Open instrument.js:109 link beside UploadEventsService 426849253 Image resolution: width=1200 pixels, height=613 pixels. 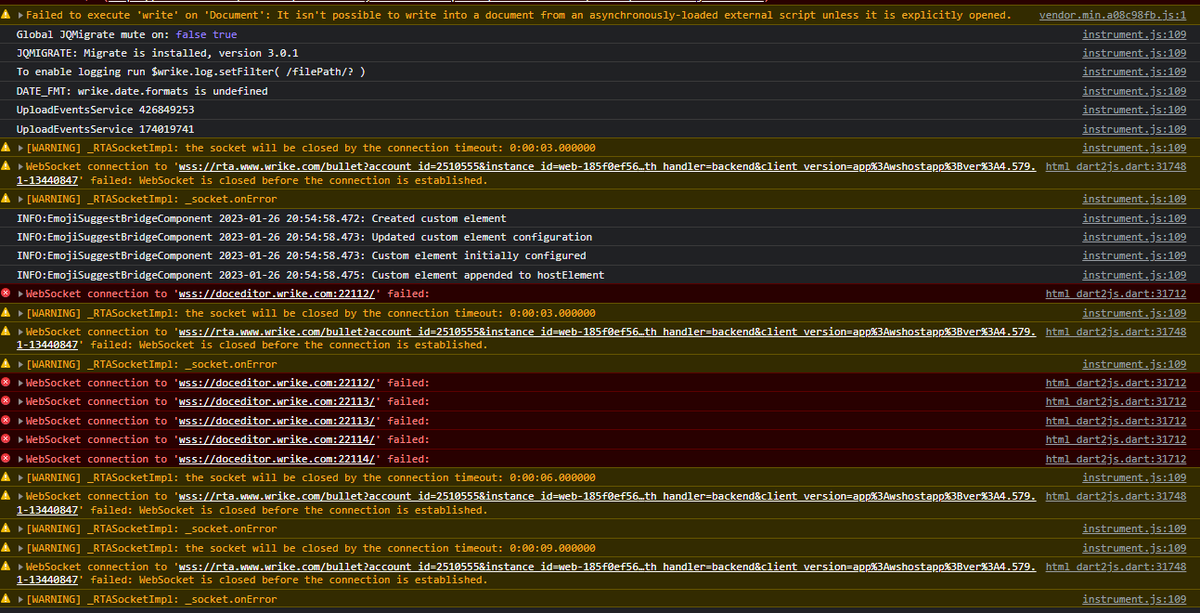pyautogui.click(x=1134, y=110)
